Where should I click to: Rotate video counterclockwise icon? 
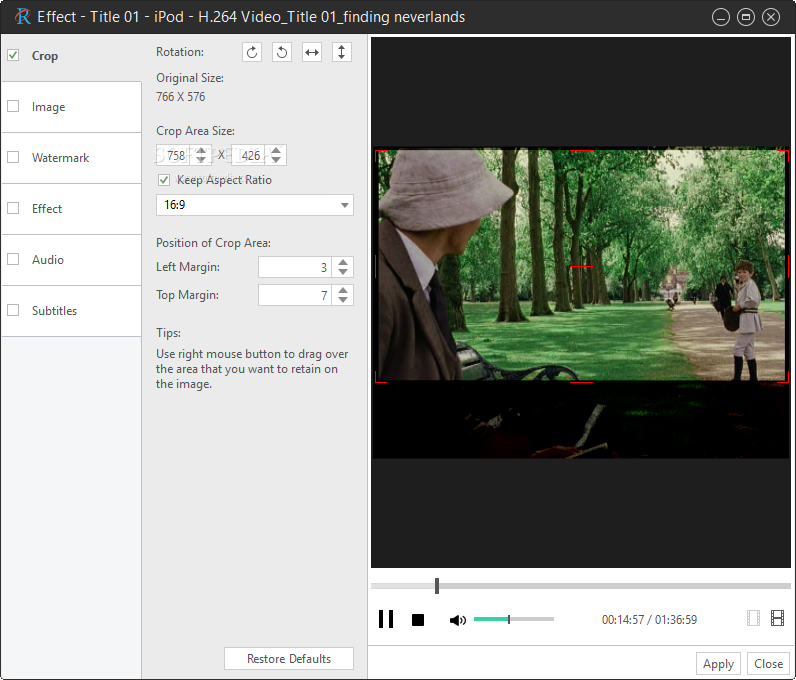pos(282,52)
